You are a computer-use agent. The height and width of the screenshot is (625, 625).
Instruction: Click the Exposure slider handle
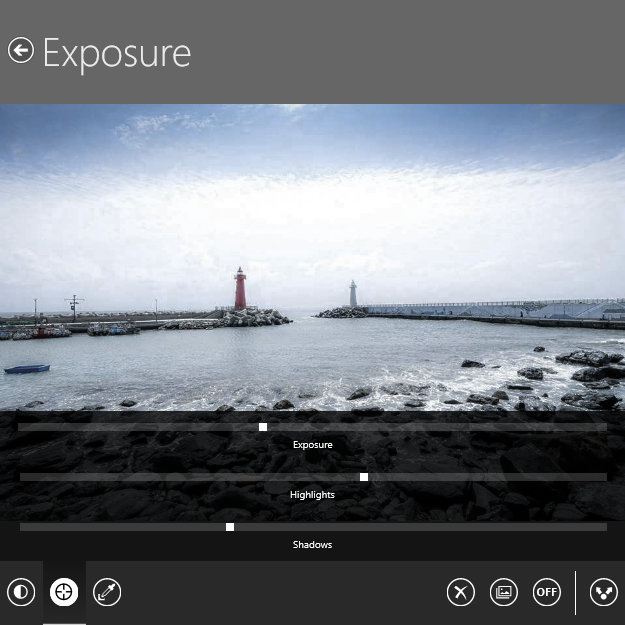coord(263,427)
